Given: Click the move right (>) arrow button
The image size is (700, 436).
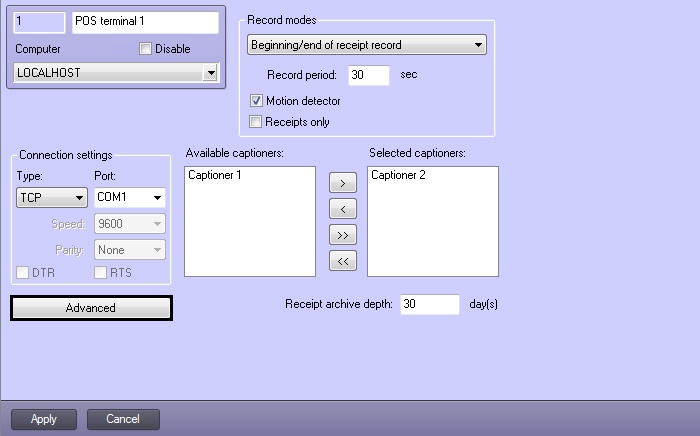Looking at the screenshot, I should click(x=342, y=184).
